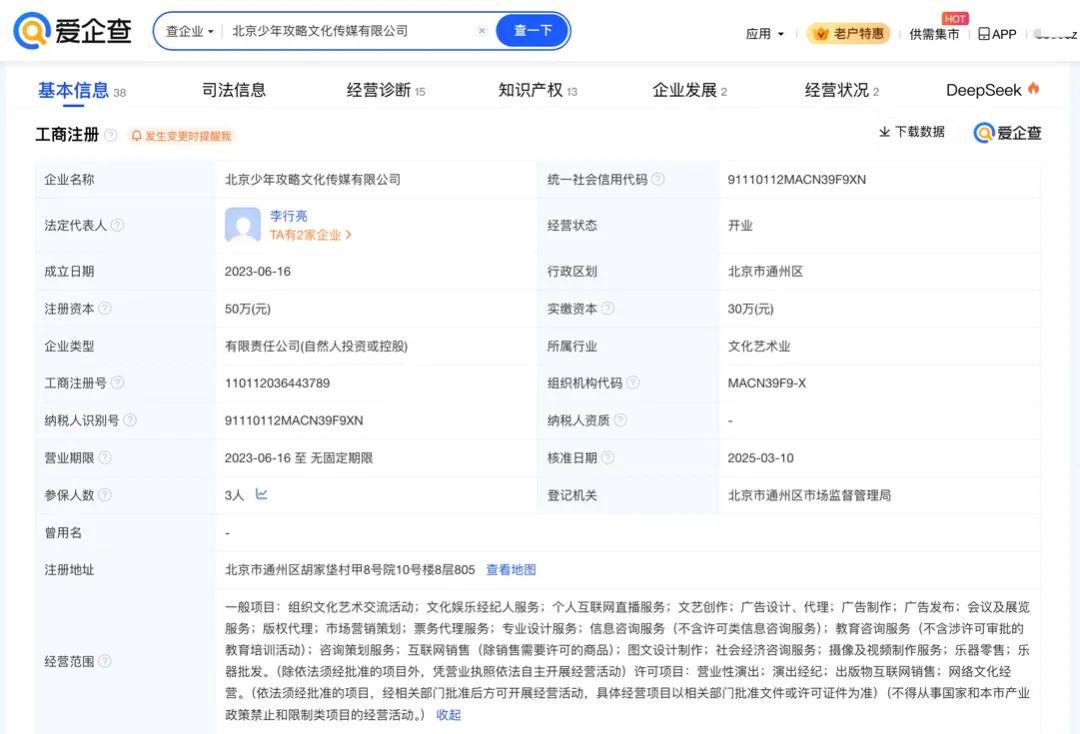Click the registration number 110112036443789
The width and height of the screenshot is (1080, 734).
(x=277, y=383)
